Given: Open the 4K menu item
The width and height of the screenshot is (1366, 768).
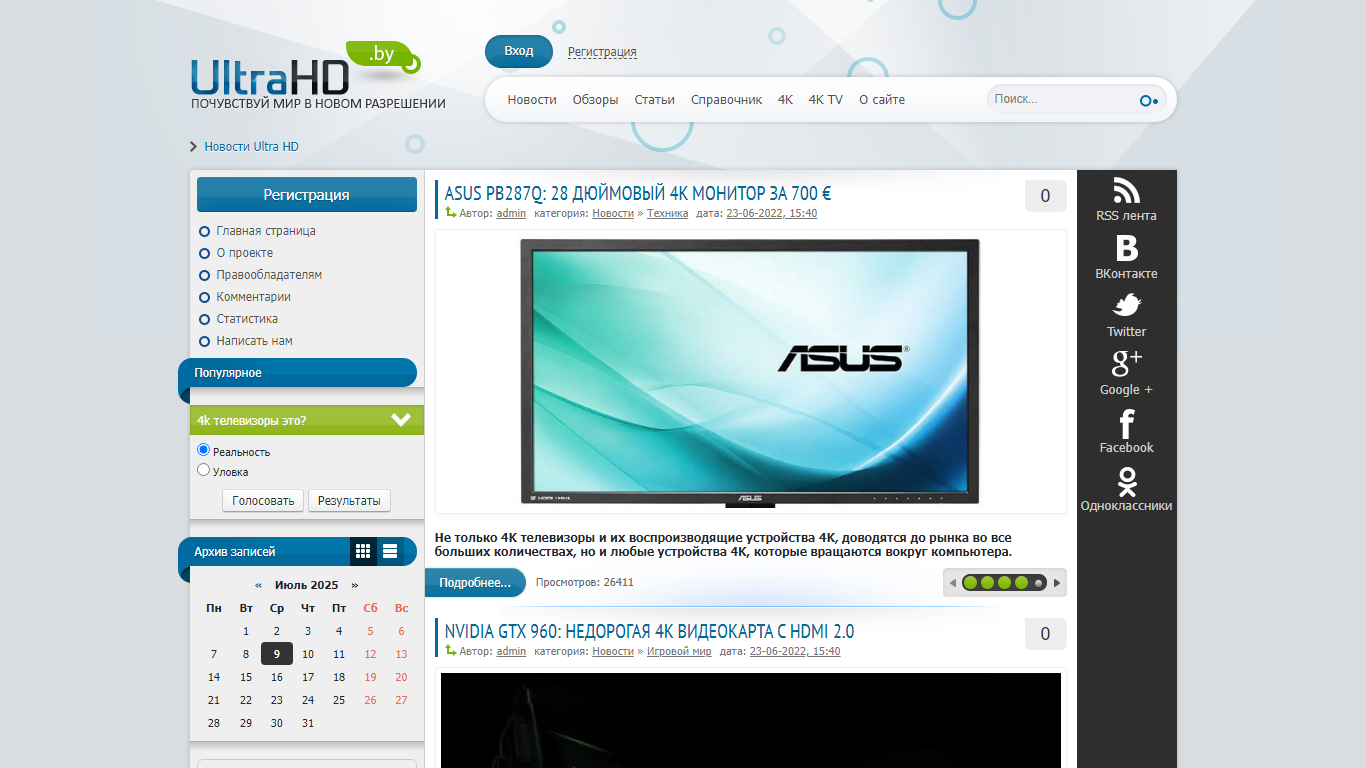Looking at the screenshot, I should (x=785, y=100).
